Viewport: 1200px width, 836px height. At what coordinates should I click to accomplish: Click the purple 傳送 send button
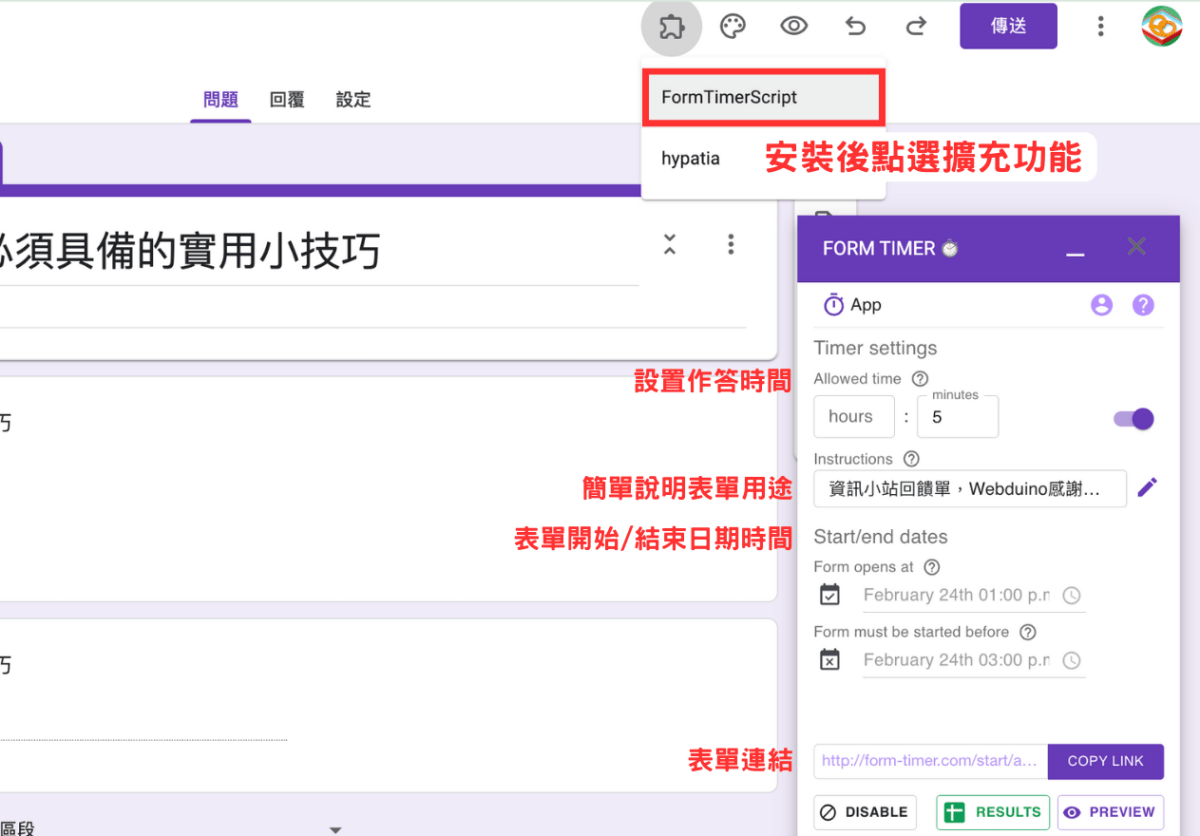pos(1008,26)
